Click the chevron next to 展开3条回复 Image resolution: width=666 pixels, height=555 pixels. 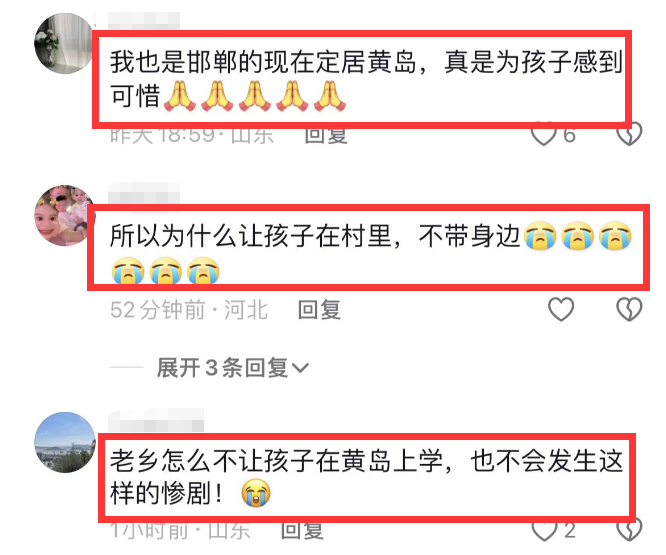click(x=300, y=368)
